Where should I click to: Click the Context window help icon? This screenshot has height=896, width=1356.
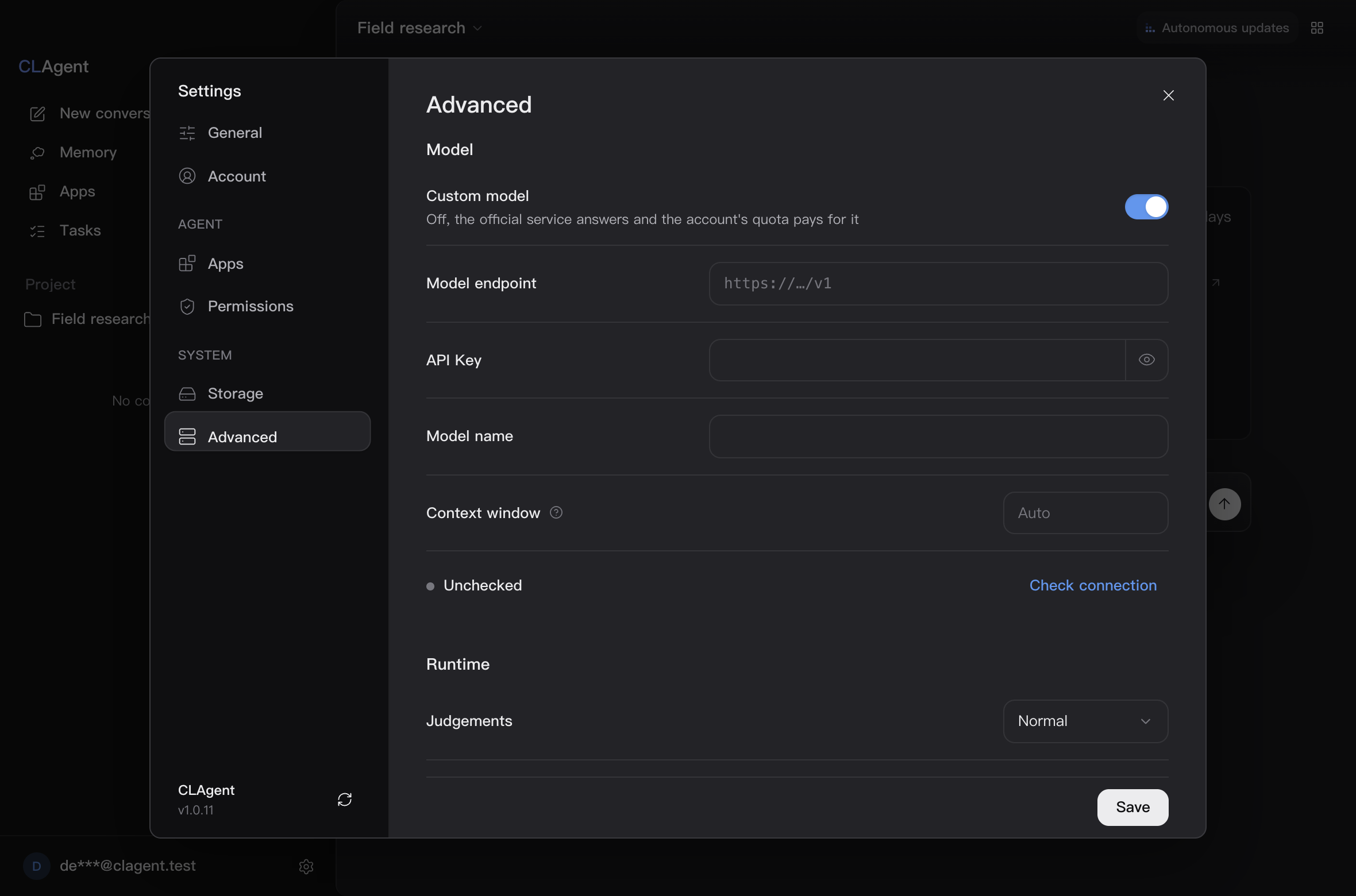coord(556,512)
